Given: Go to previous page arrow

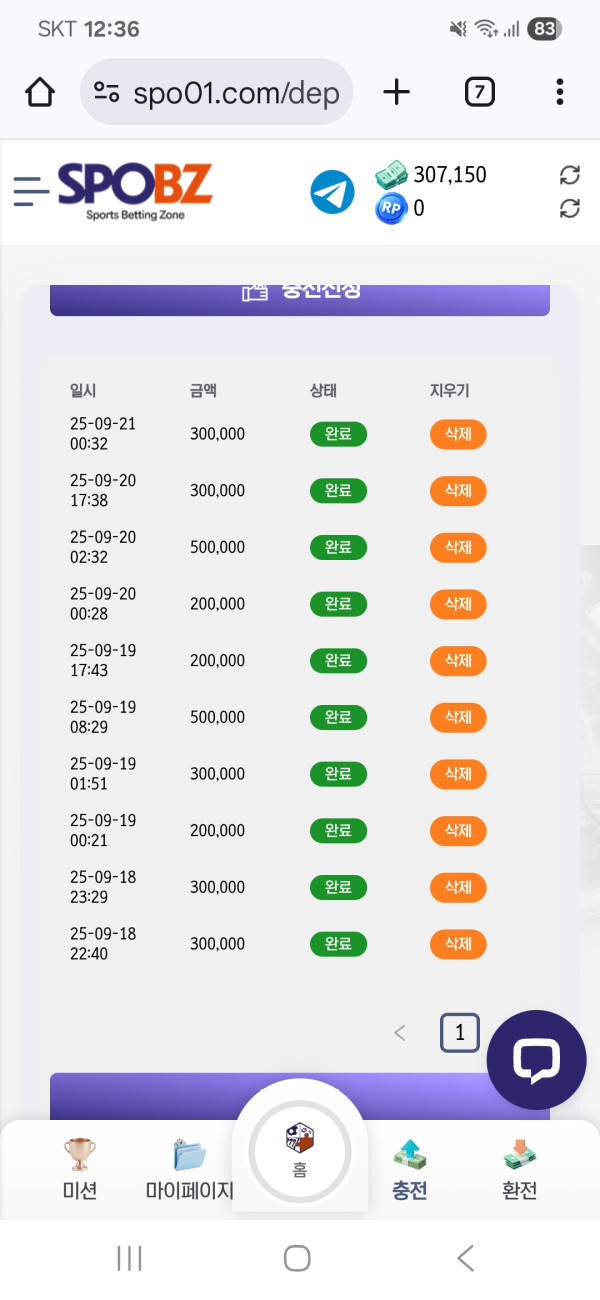Looking at the screenshot, I should [x=400, y=1033].
